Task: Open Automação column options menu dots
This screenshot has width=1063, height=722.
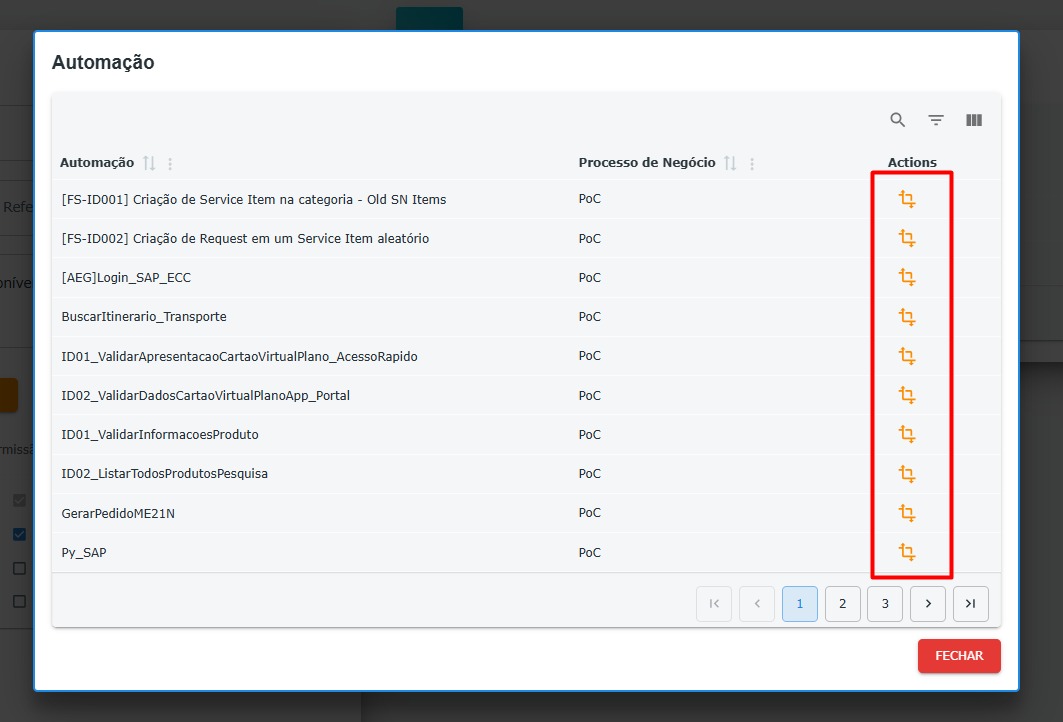Action: [x=170, y=163]
